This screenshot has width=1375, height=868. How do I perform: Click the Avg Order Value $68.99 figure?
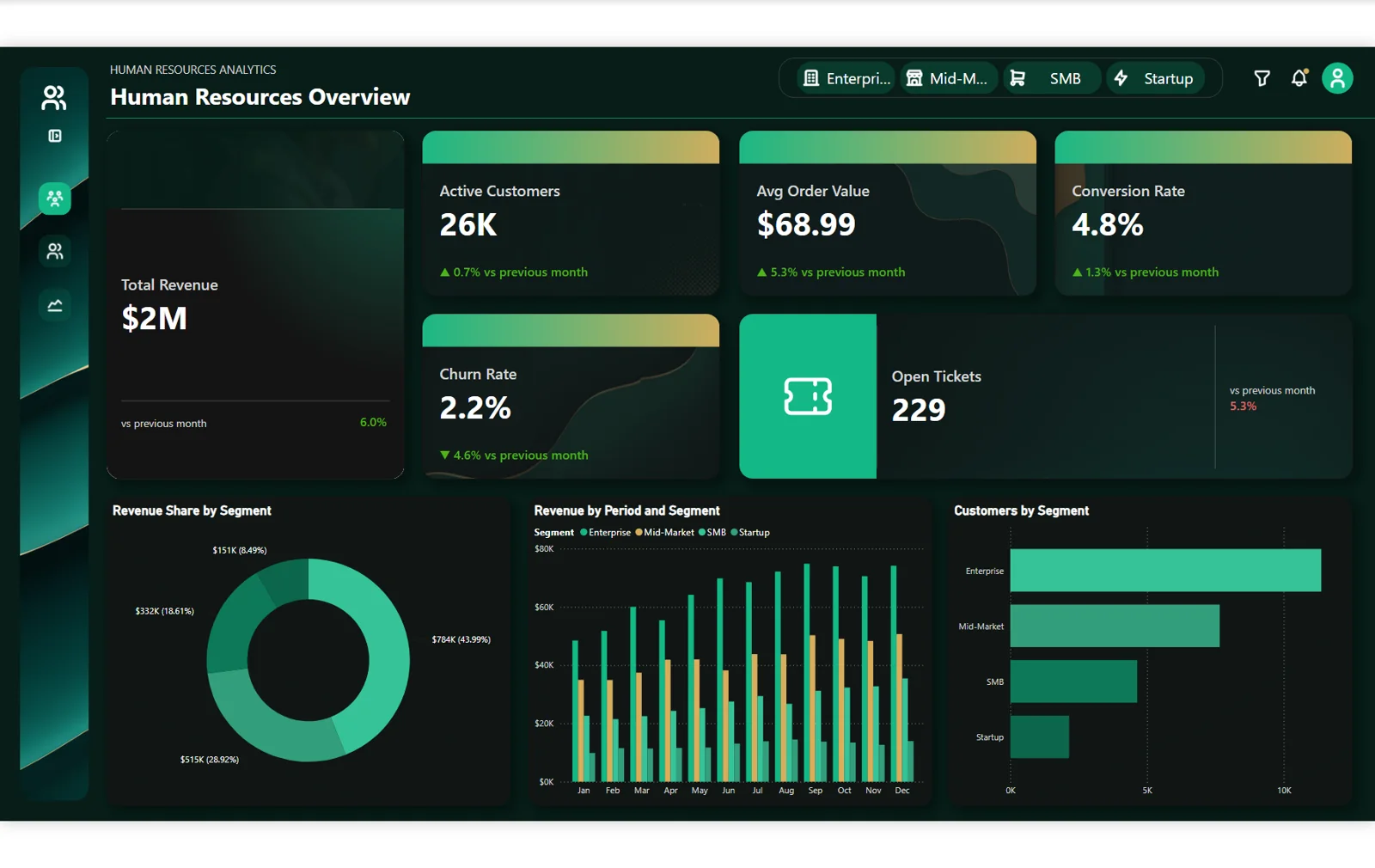(806, 225)
